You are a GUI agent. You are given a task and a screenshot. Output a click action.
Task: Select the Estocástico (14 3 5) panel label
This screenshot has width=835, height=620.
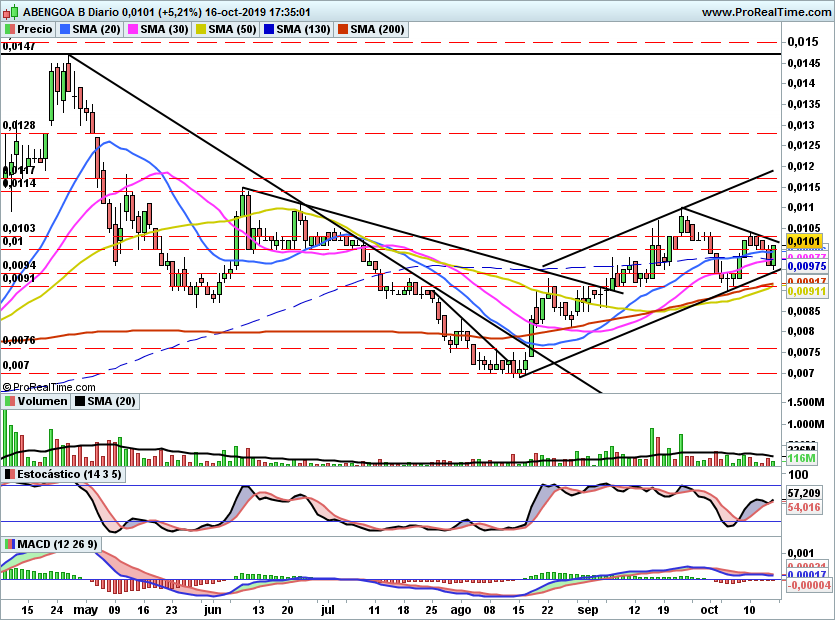click(69, 474)
